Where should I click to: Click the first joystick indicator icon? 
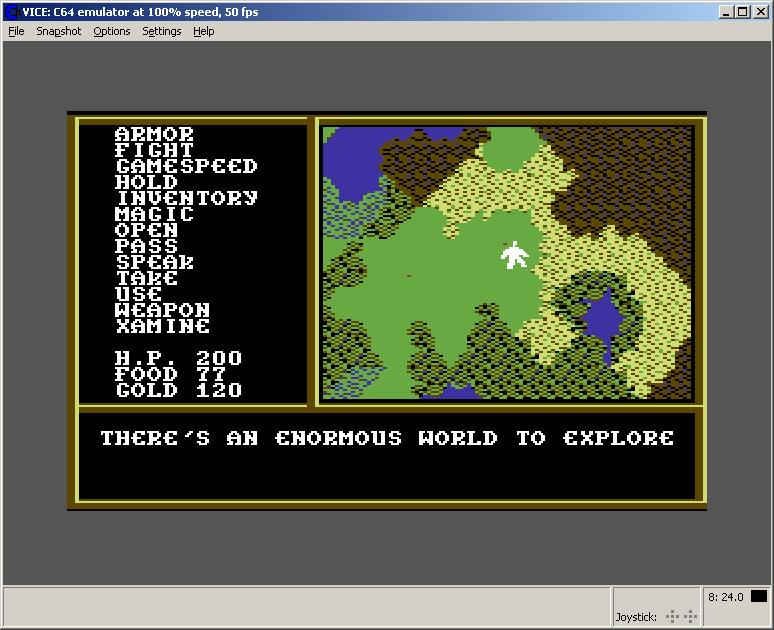(672, 616)
